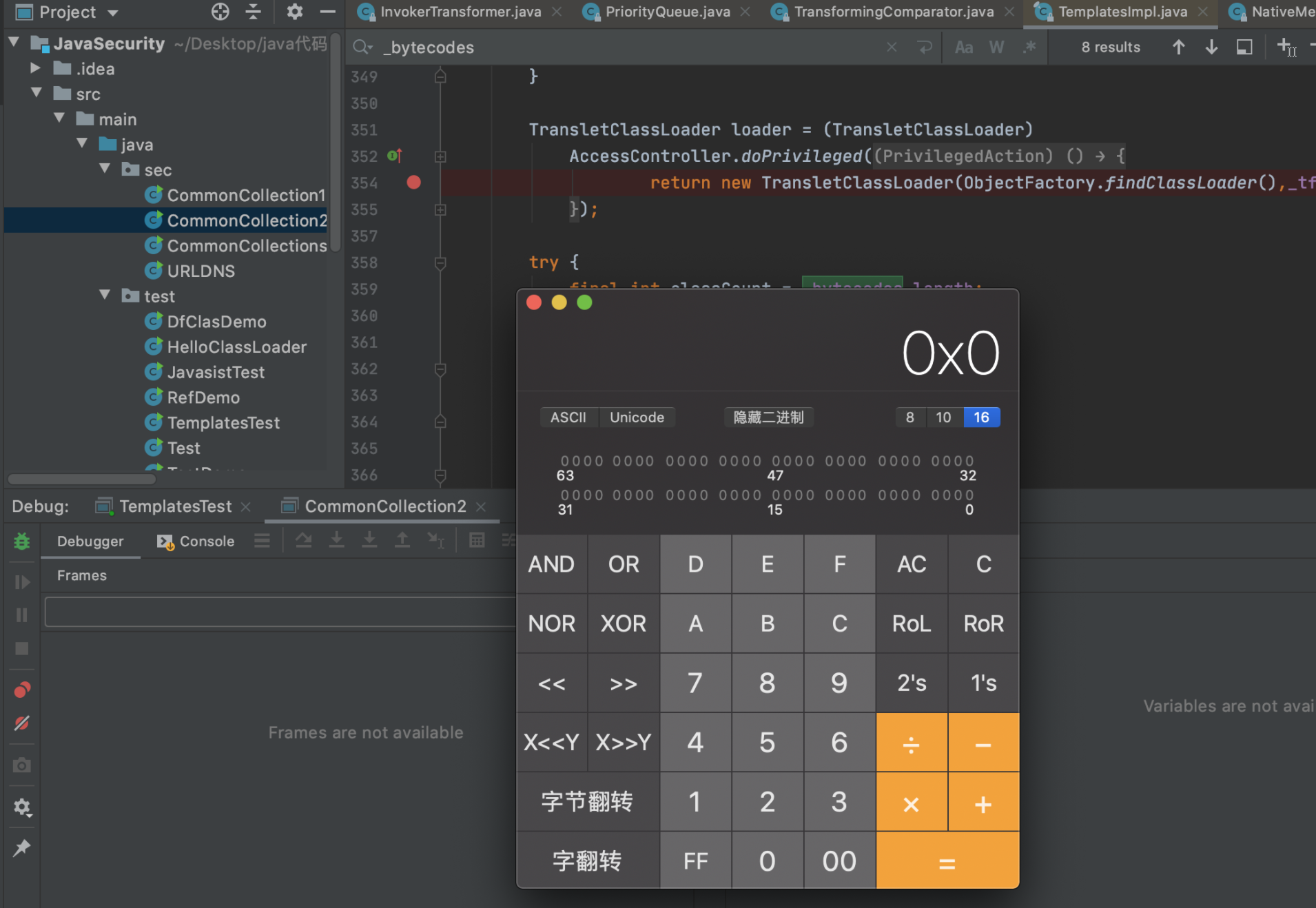
Task: Click step out icon in debugger toolbar
Action: (x=402, y=541)
